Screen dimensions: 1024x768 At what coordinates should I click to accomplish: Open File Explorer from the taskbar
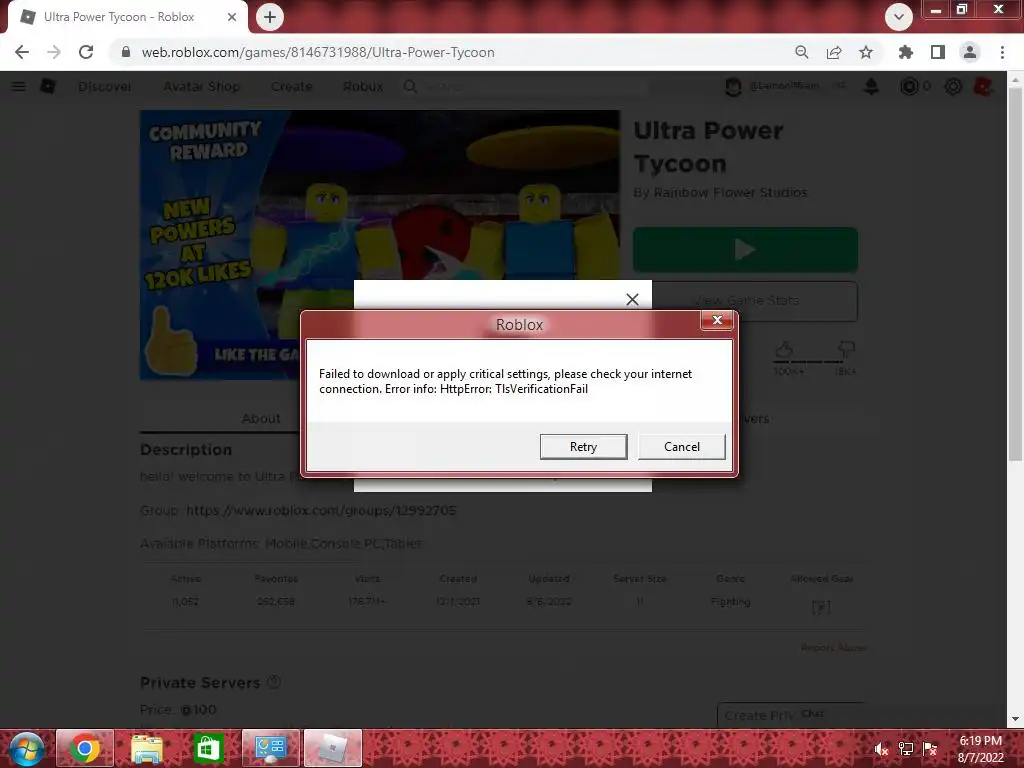click(147, 748)
